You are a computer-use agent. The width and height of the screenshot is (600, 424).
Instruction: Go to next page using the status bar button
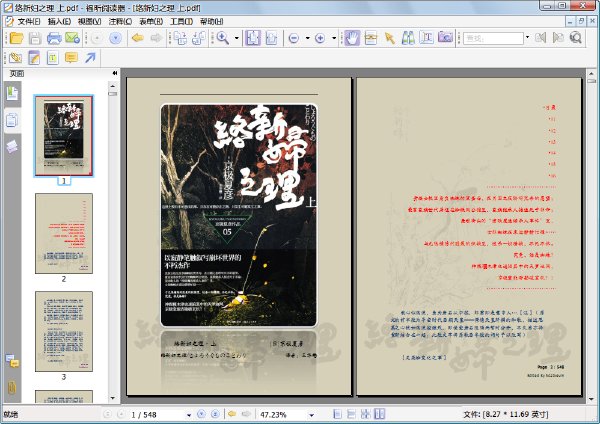[201, 414]
